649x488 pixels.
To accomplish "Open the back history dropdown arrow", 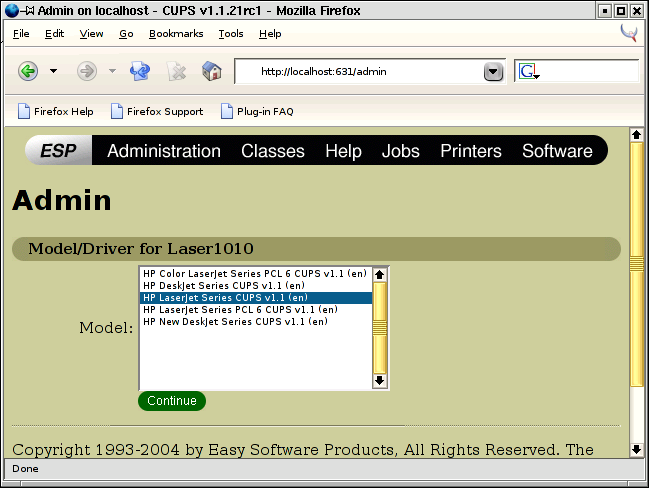I will tap(53, 71).
